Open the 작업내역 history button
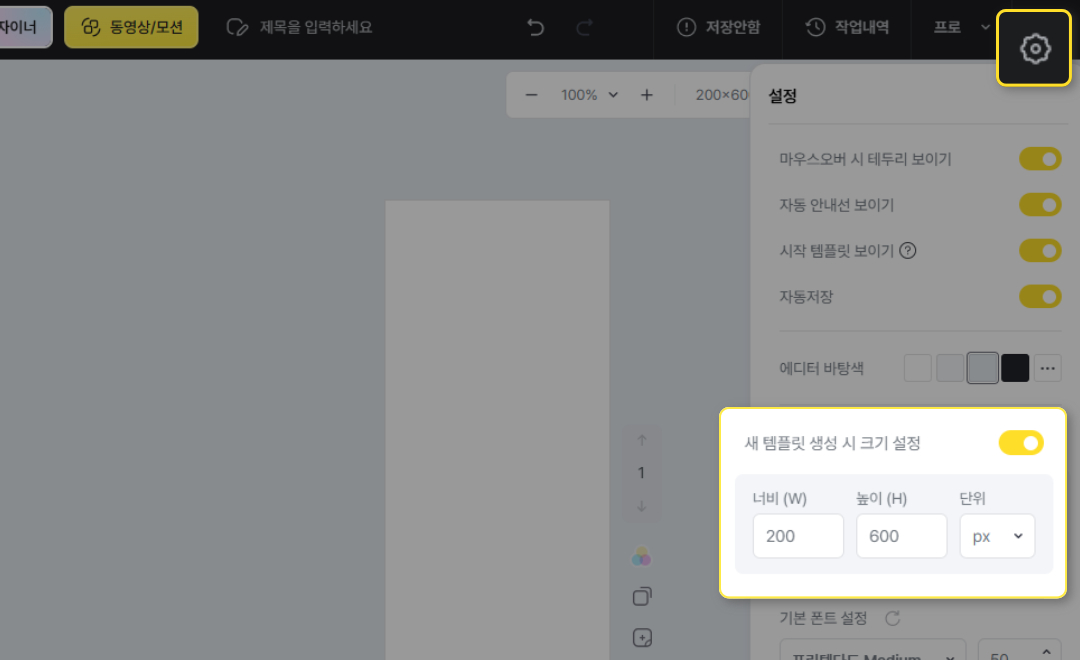Image resolution: width=1080 pixels, height=660 pixels. (847, 27)
